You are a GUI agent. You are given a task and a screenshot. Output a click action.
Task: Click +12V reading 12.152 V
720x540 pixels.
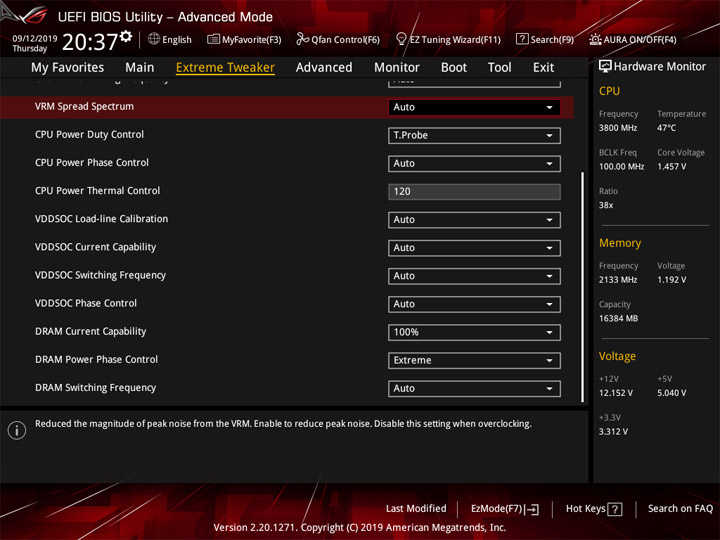(615, 393)
